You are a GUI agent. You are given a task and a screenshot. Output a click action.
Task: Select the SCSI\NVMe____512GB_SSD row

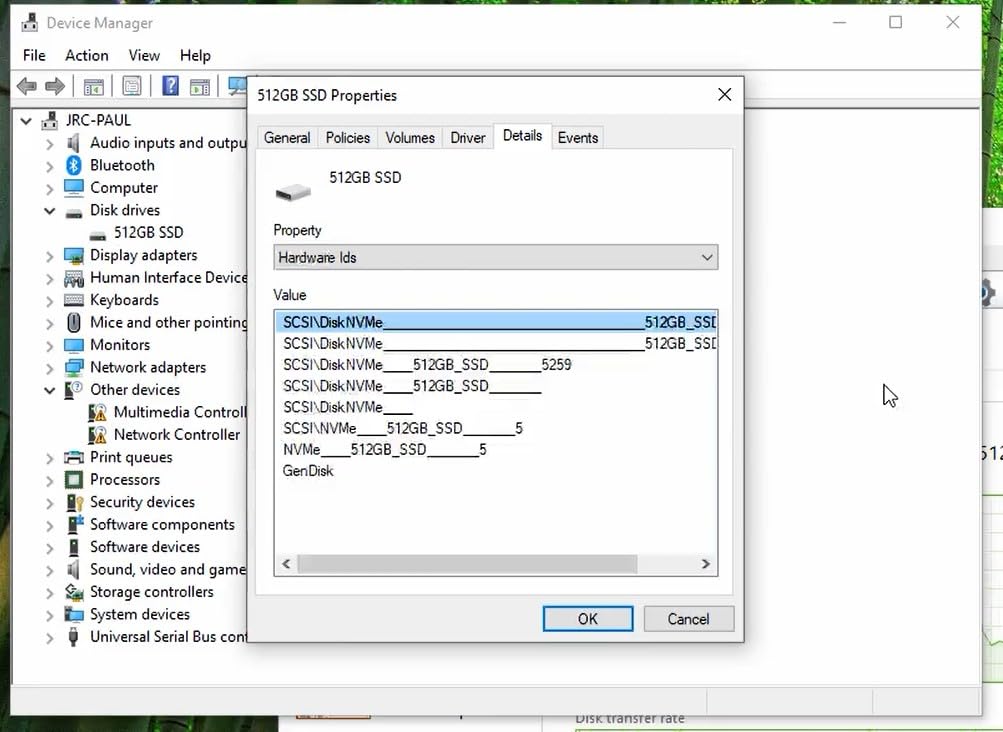point(403,428)
